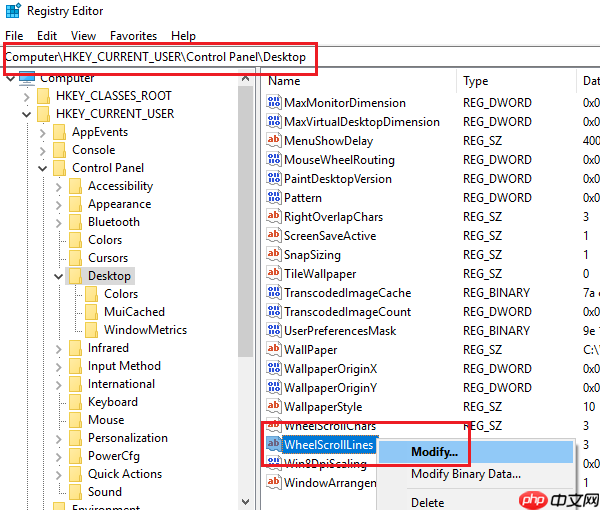Screen dimensions: 600x510
Task: Collapse the Desktop key
Action: coord(59,276)
